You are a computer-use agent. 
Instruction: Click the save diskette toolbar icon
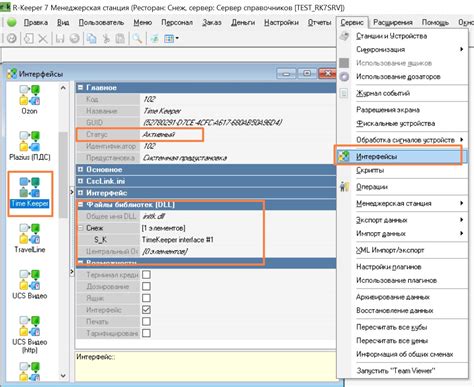60,39
